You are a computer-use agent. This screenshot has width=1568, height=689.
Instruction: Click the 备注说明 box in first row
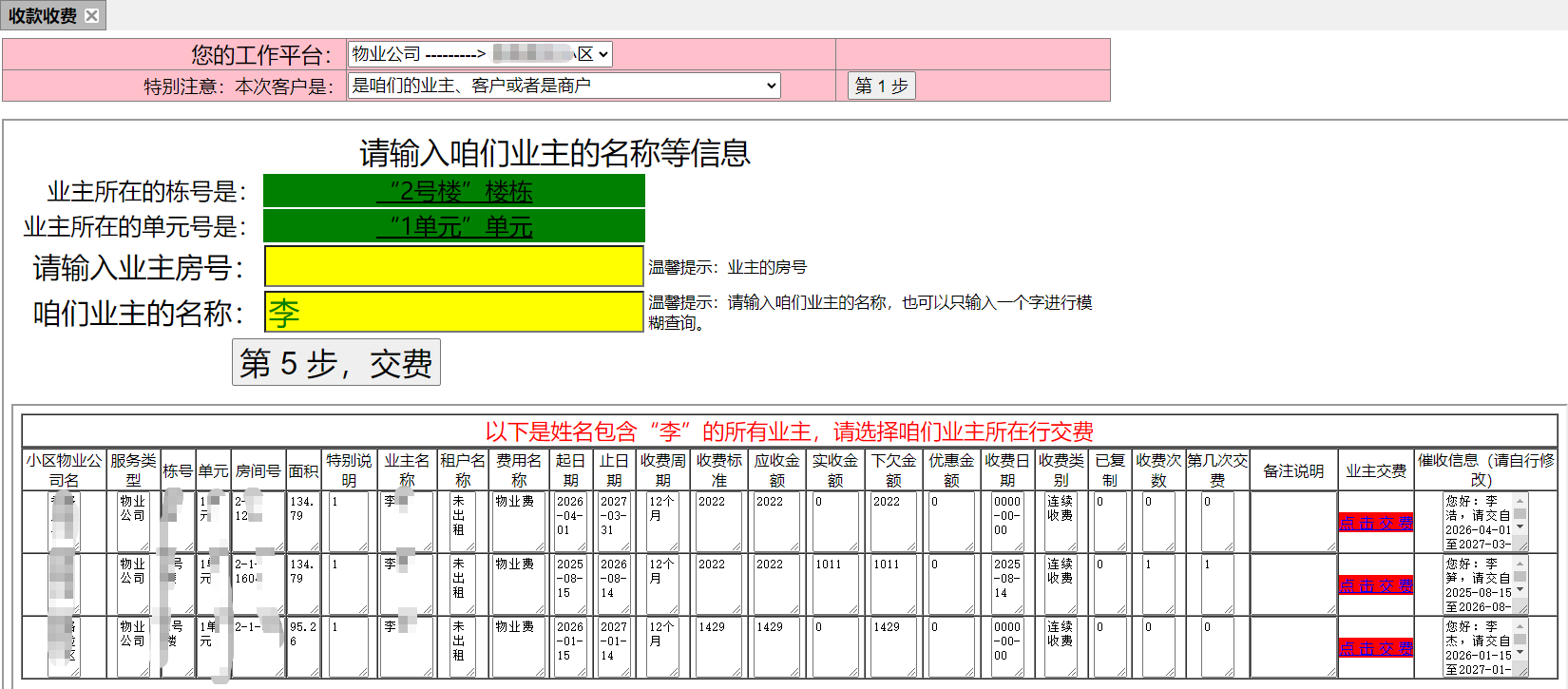1292,522
